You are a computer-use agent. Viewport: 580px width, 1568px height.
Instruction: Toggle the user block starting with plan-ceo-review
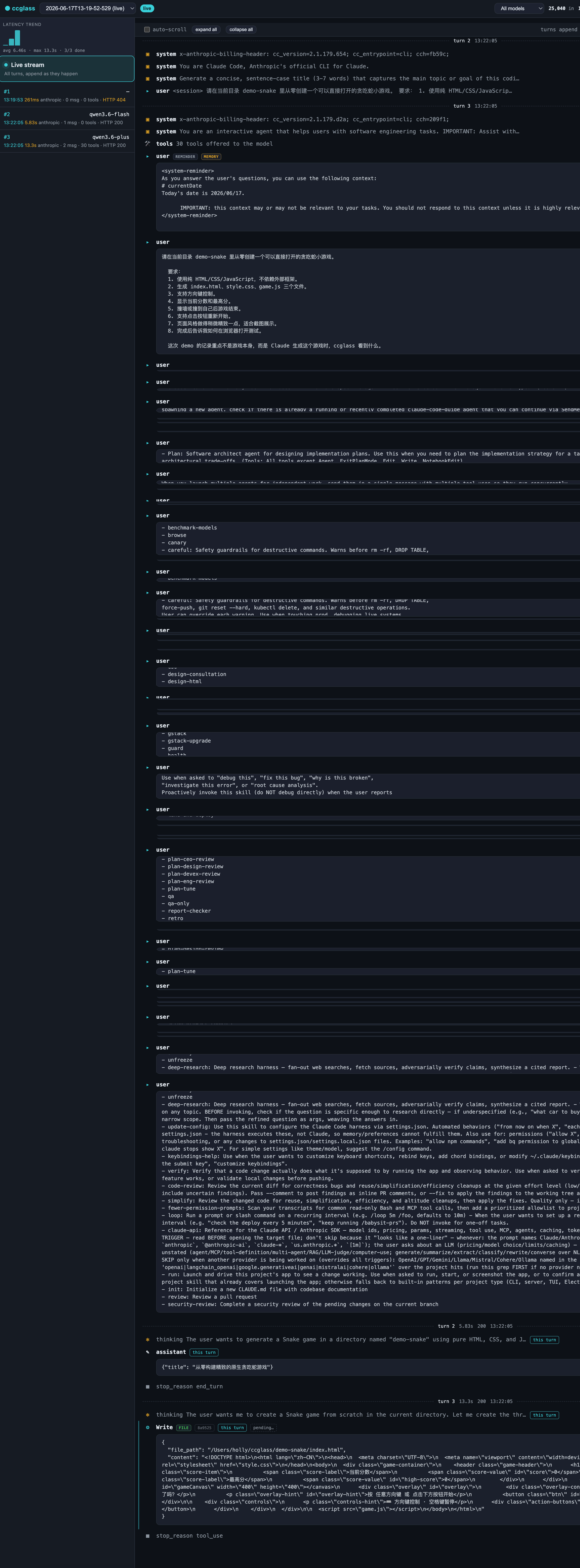point(147,850)
